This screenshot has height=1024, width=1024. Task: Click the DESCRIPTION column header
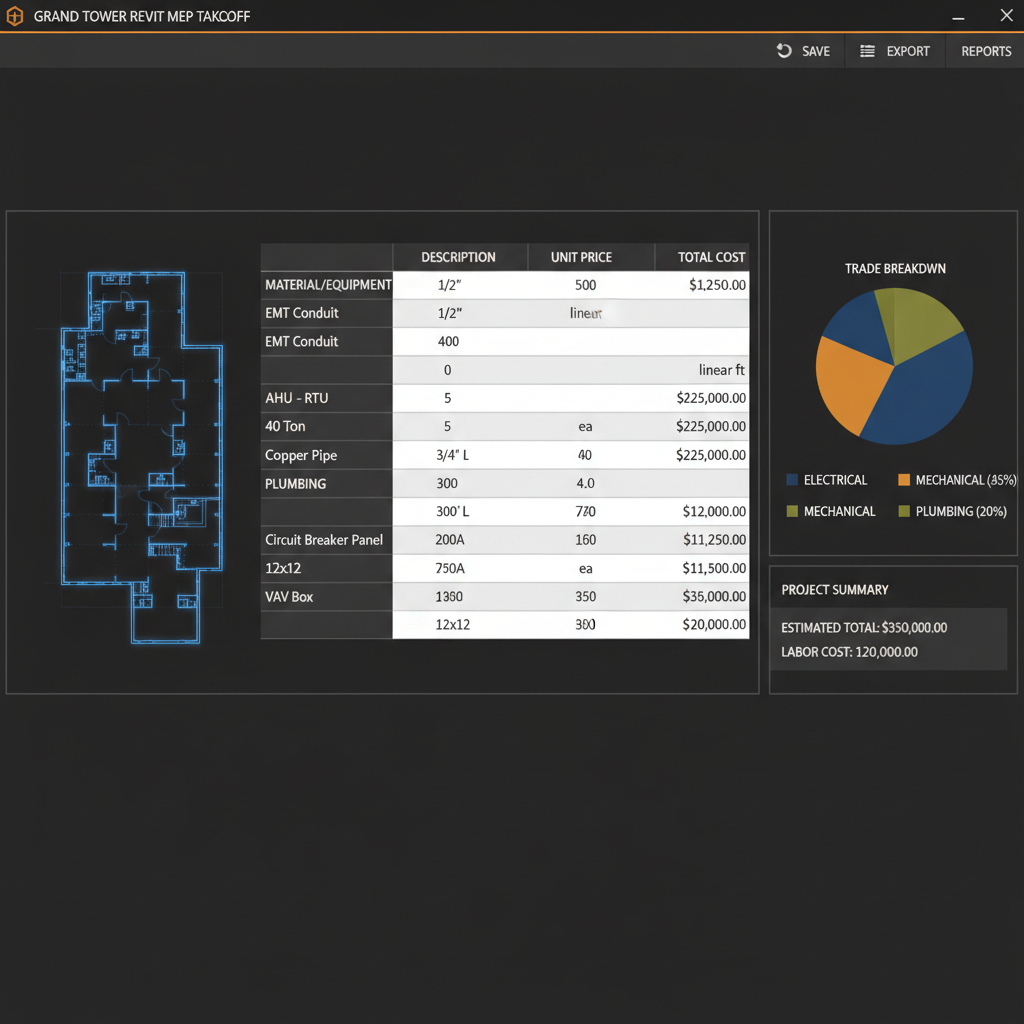[458, 257]
